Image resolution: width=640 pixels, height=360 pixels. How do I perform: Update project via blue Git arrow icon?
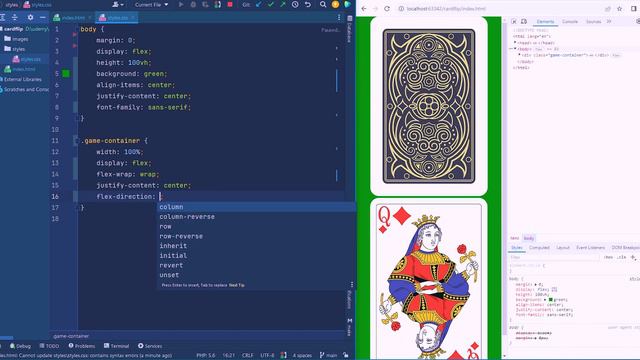(x=259, y=4)
